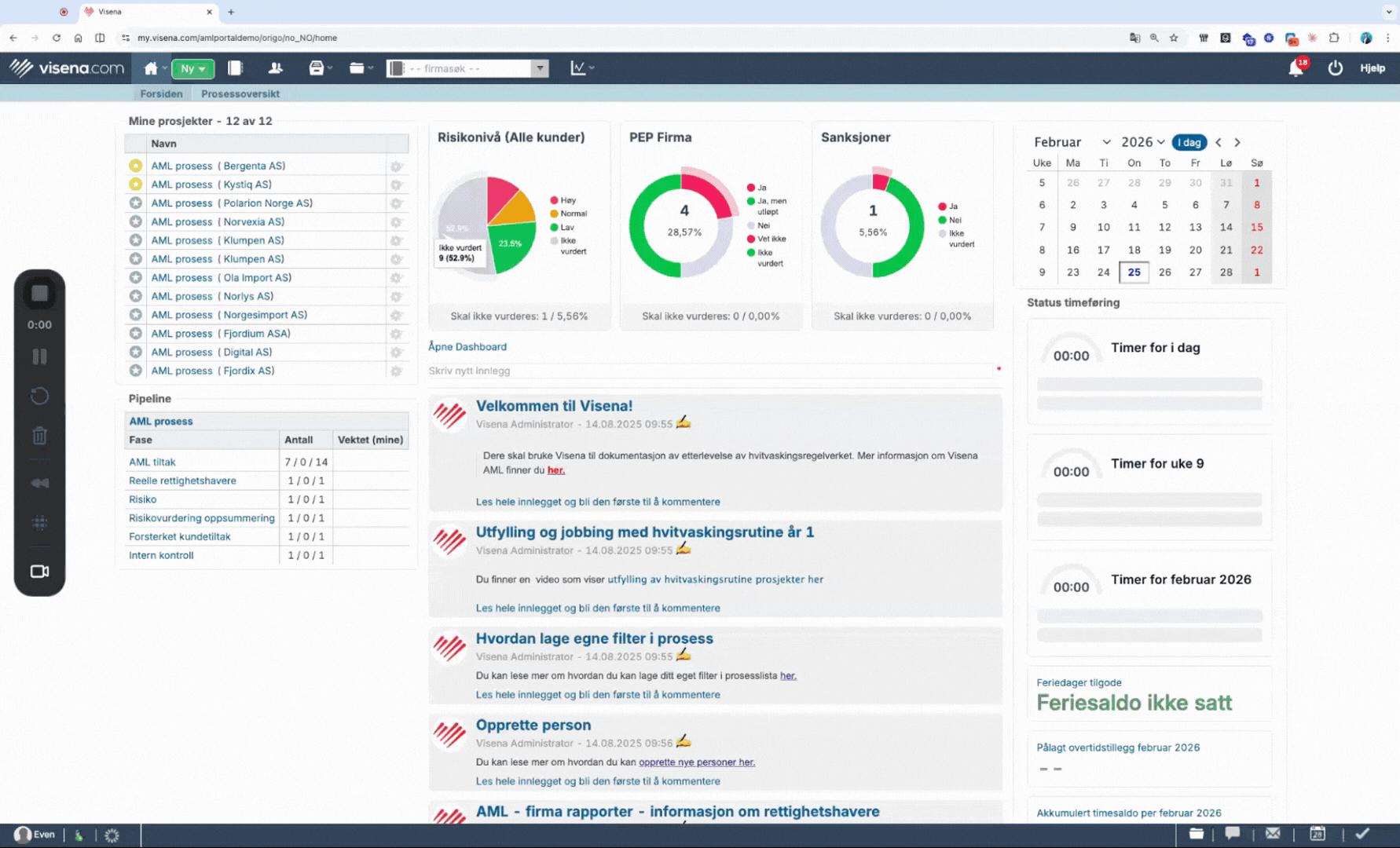Open the chart reports icon

[x=578, y=68]
